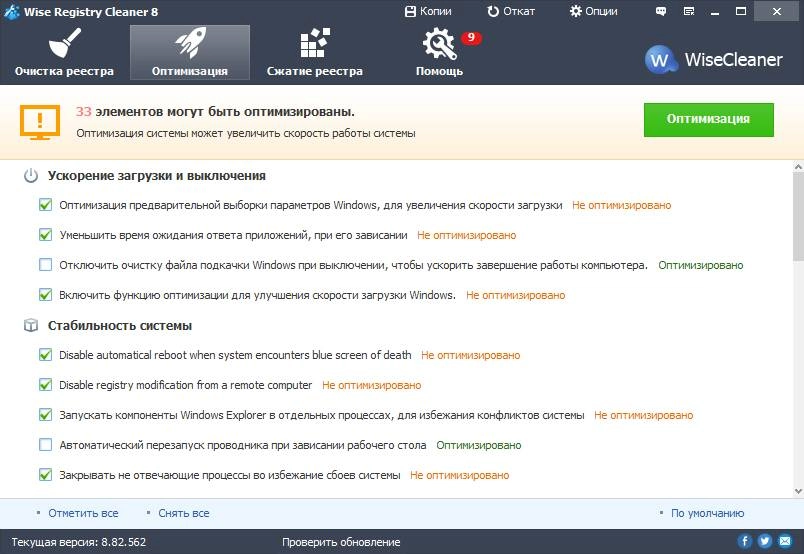The width and height of the screenshot is (804, 554).
Task: Uncheck Disable registry modification from remote computer
Action: click(x=46, y=385)
